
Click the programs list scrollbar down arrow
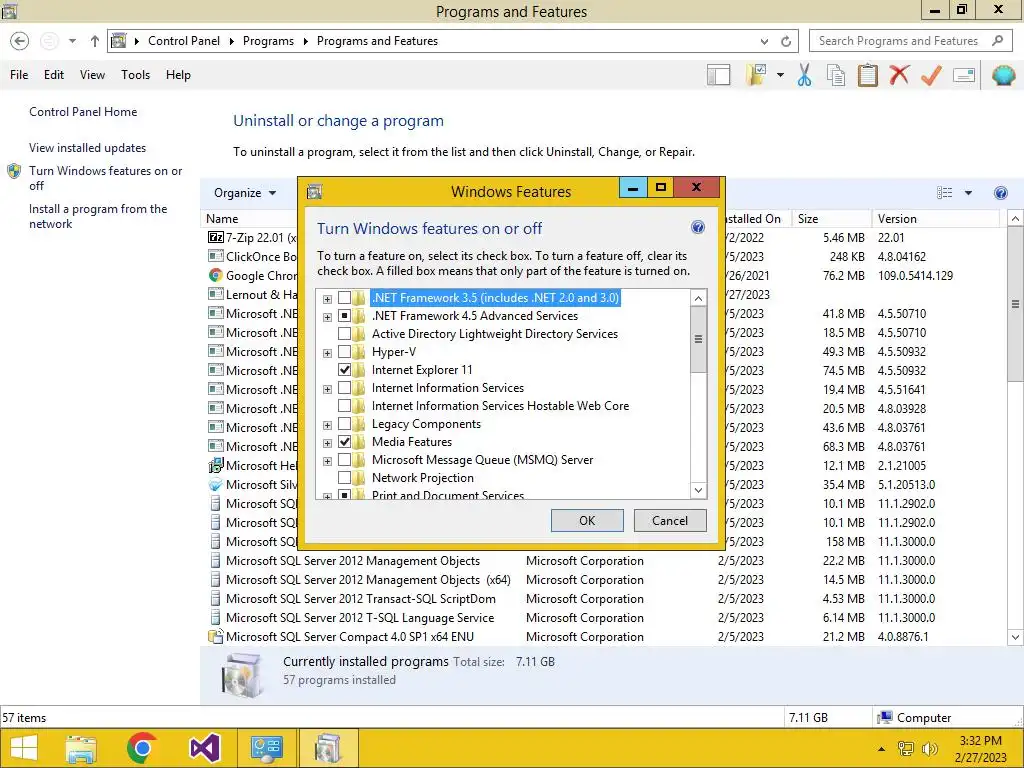(1015, 637)
